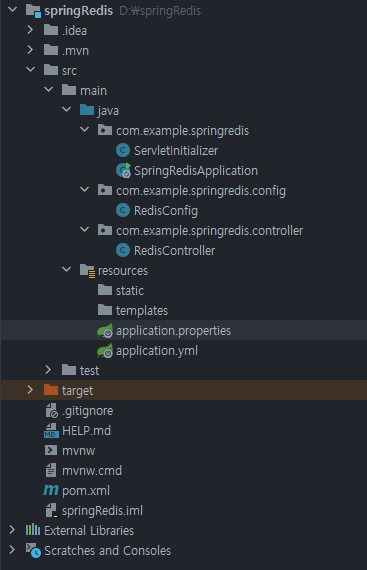Viewport: 367px width, 570px height.
Task: Click the mvnw shell script icon
Action: pos(51,450)
